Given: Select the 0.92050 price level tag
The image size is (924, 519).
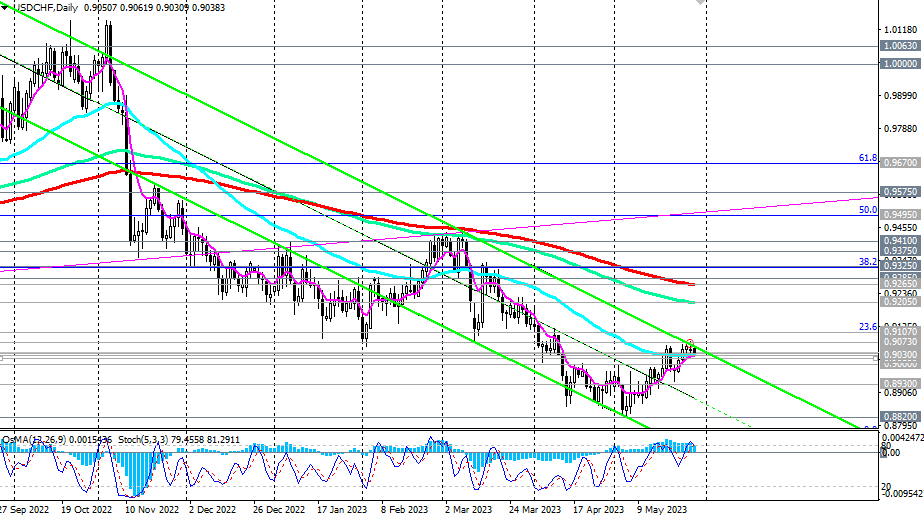Looking at the screenshot, I should click(x=900, y=302).
